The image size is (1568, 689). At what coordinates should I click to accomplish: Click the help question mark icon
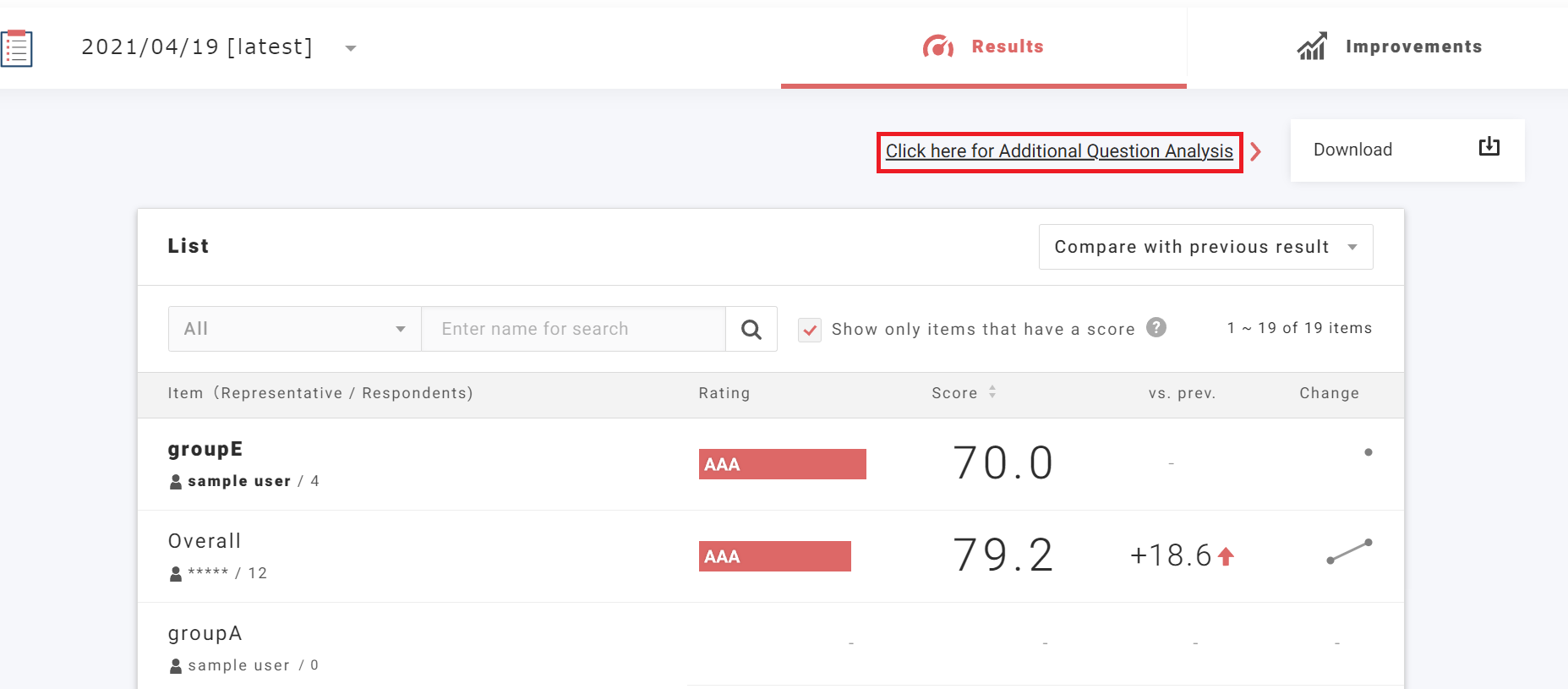(x=1156, y=327)
